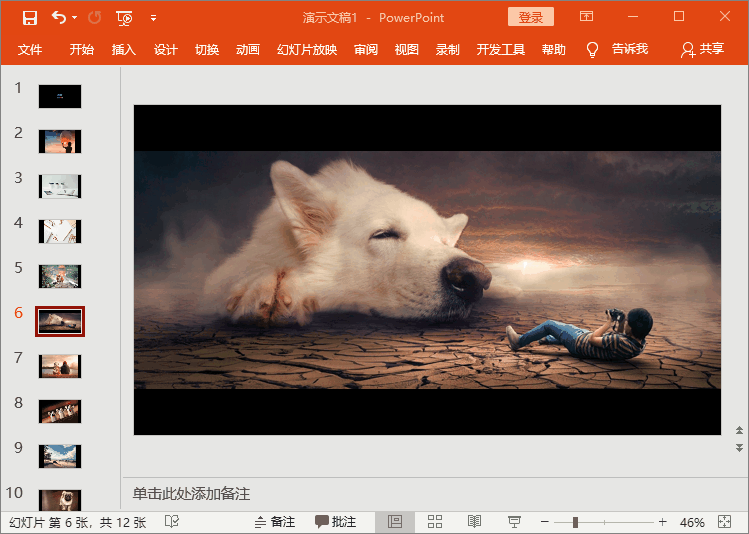Click the zoom slider handle
The width and height of the screenshot is (749, 534).
coord(575,523)
